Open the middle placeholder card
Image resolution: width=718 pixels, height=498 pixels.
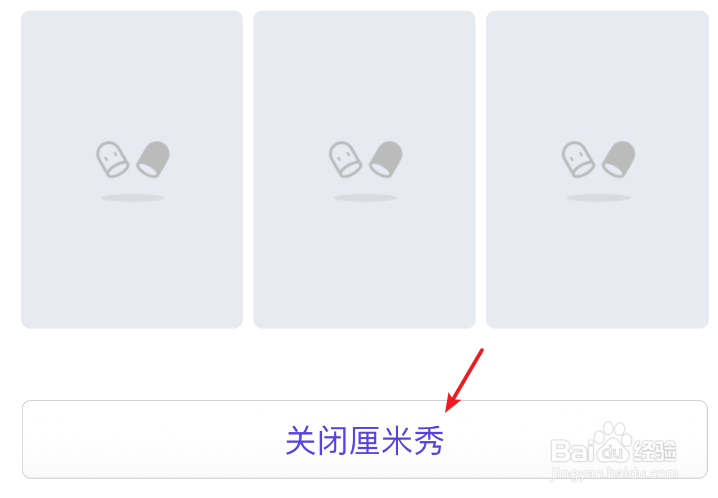click(x=364, y=169)
